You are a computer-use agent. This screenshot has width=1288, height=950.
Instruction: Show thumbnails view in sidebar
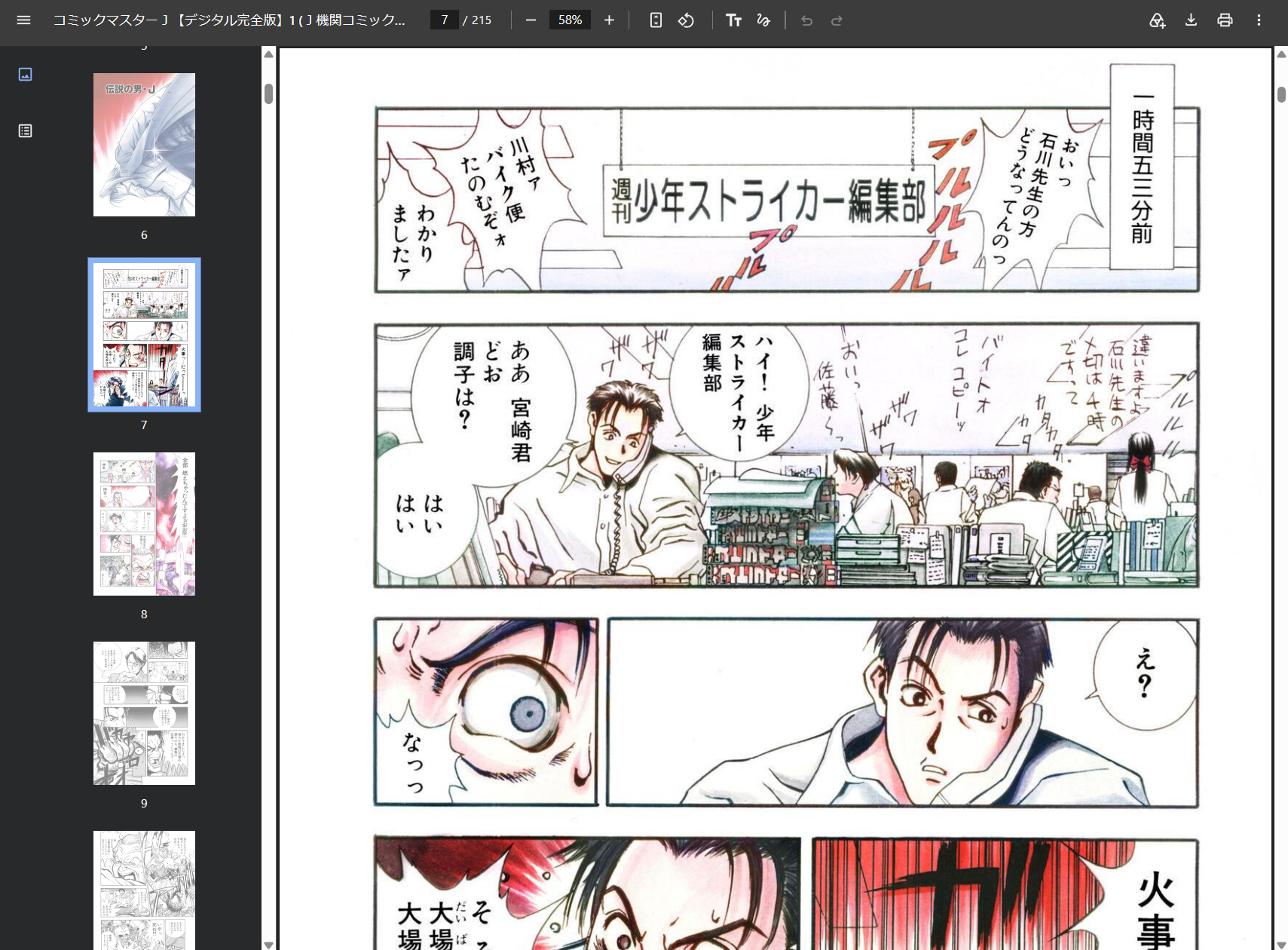25,74
